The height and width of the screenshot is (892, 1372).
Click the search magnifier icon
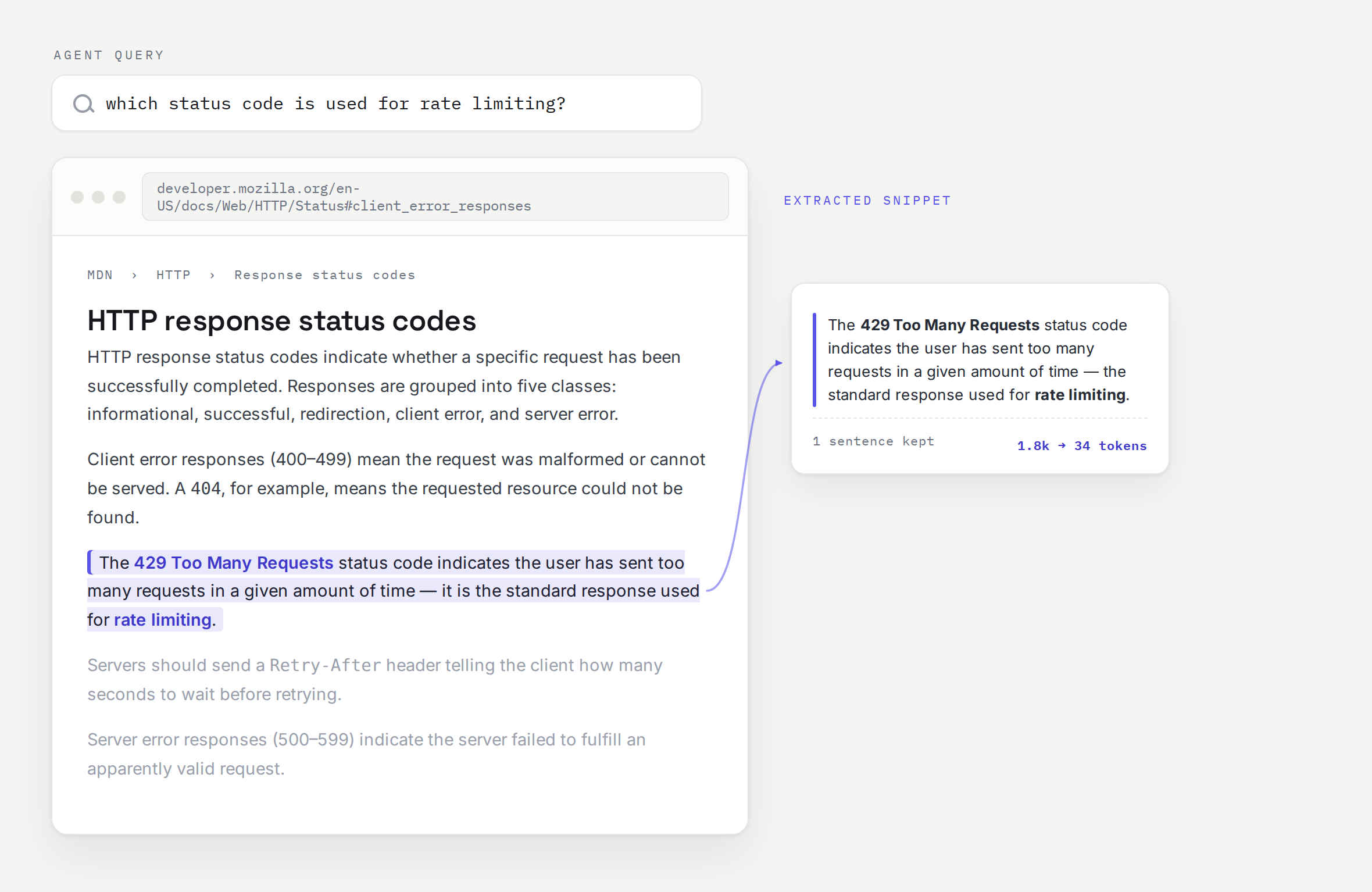[84, 104]
